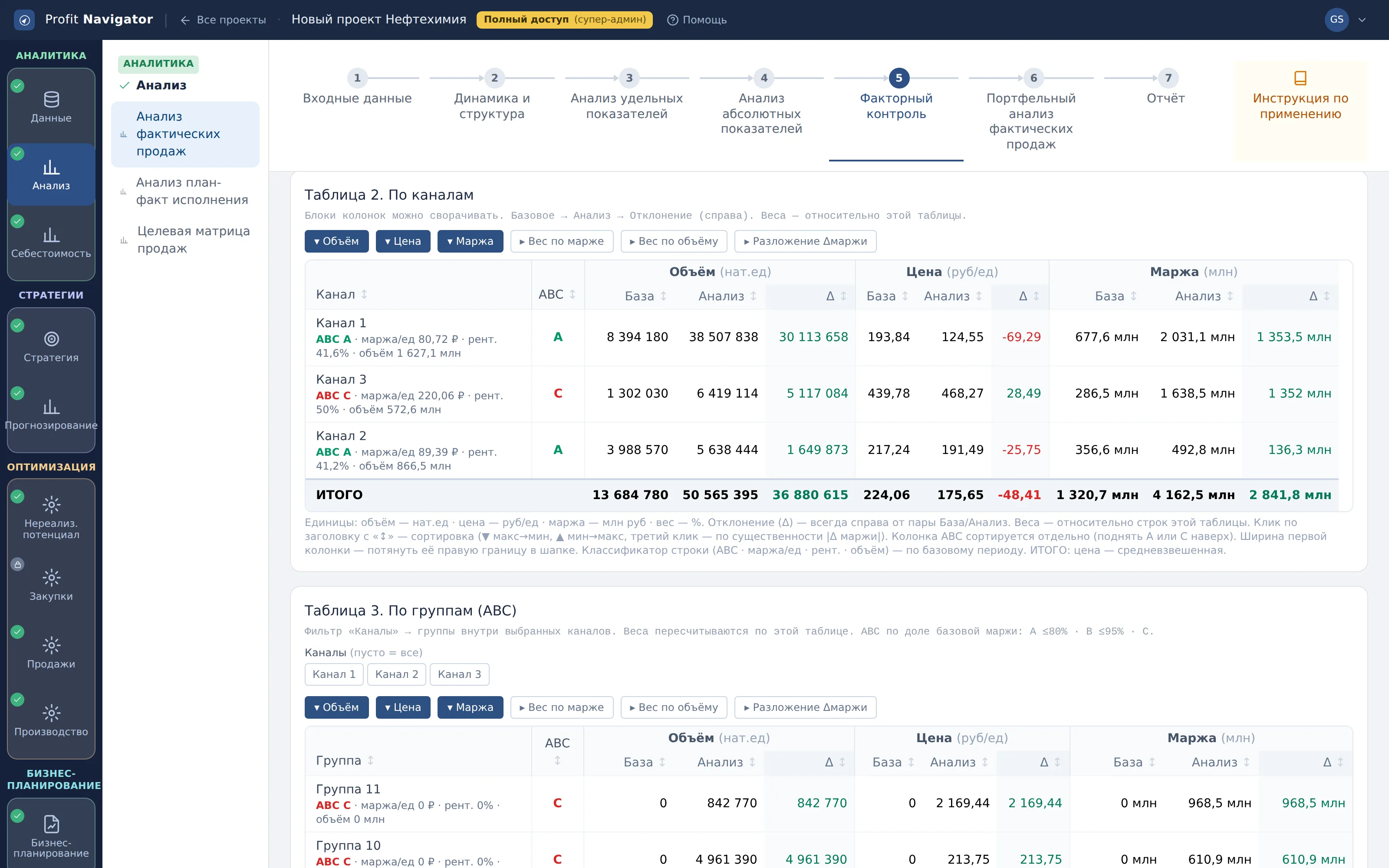Collapse Объём block in Table 2
1389x868 pixels.
point(336,241)
